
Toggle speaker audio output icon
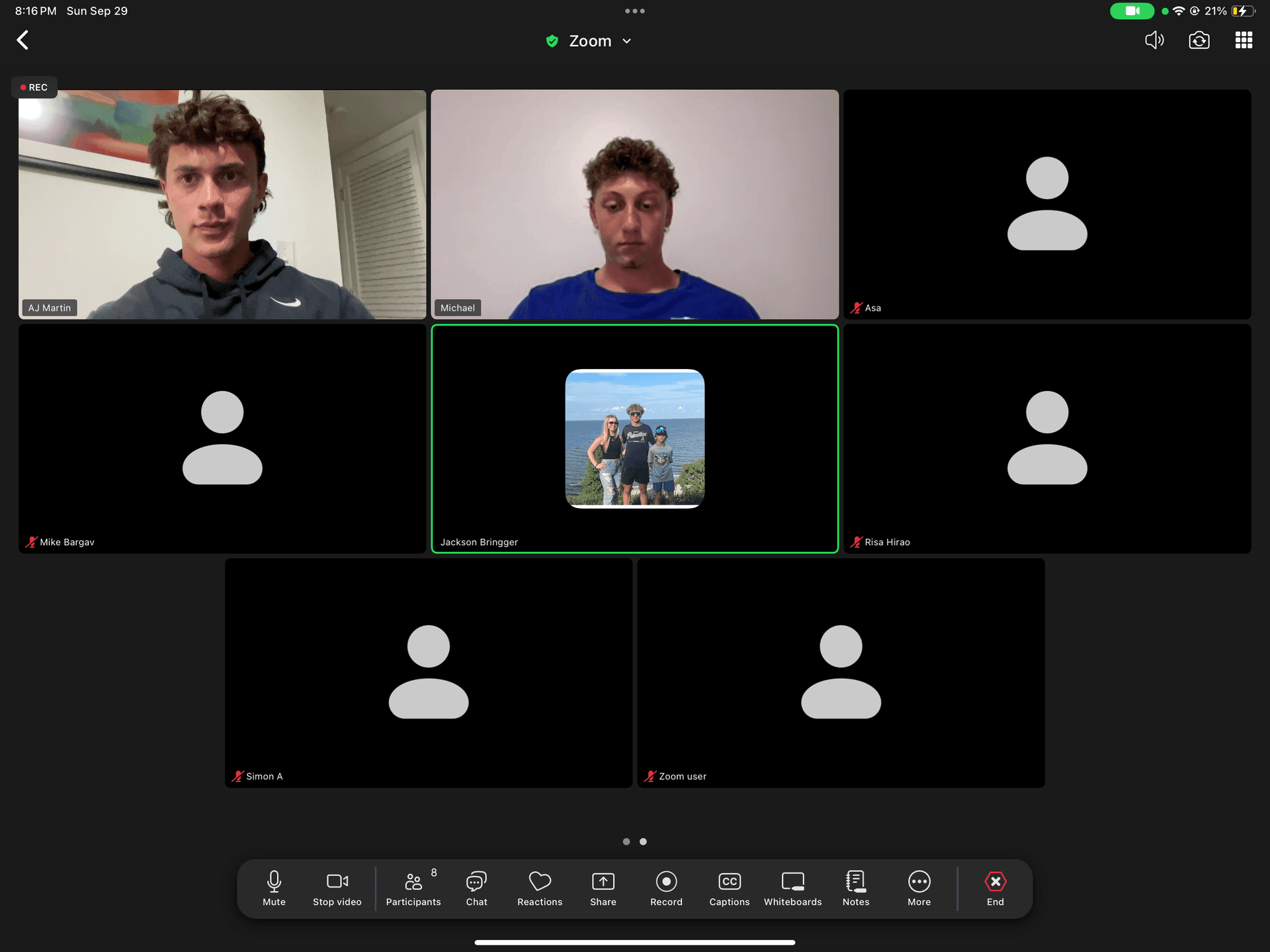click(x=1154, y=40)
